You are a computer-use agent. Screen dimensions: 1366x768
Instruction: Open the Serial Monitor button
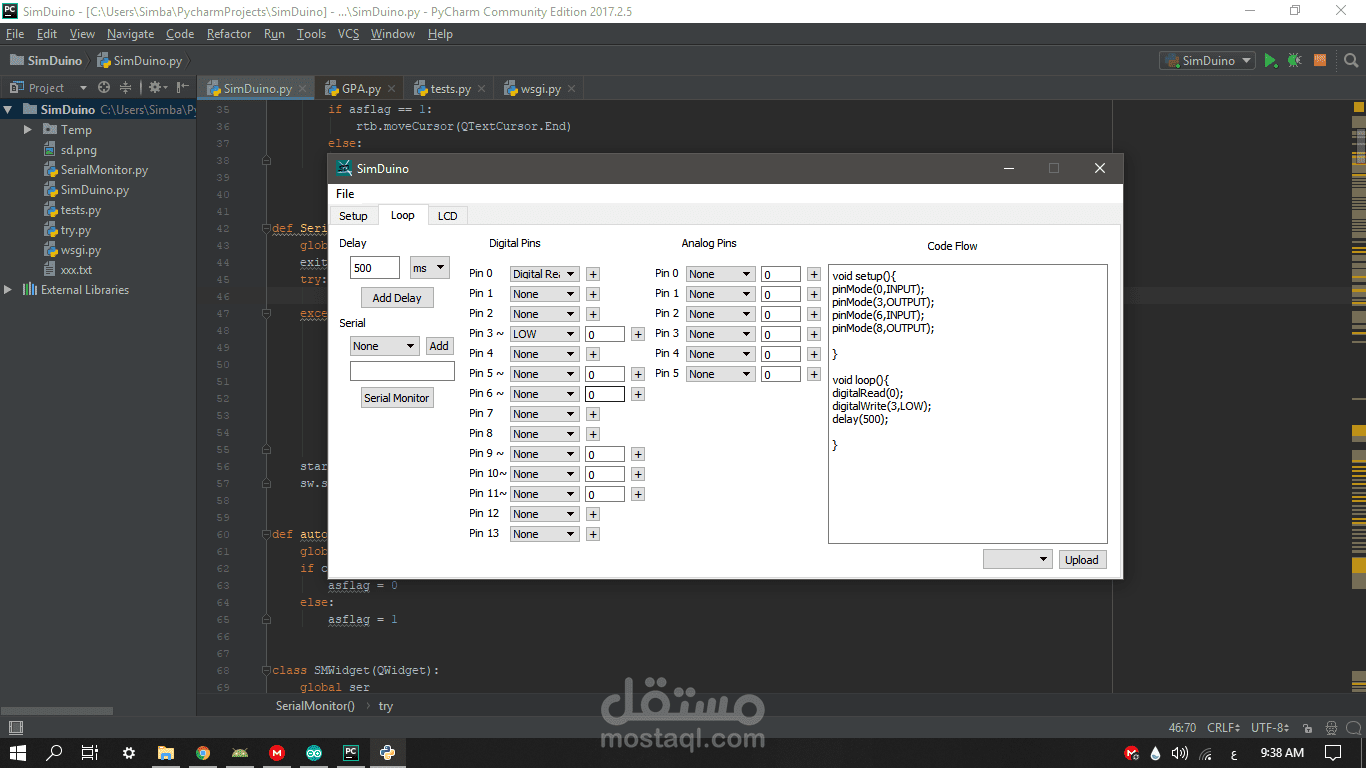397,398
